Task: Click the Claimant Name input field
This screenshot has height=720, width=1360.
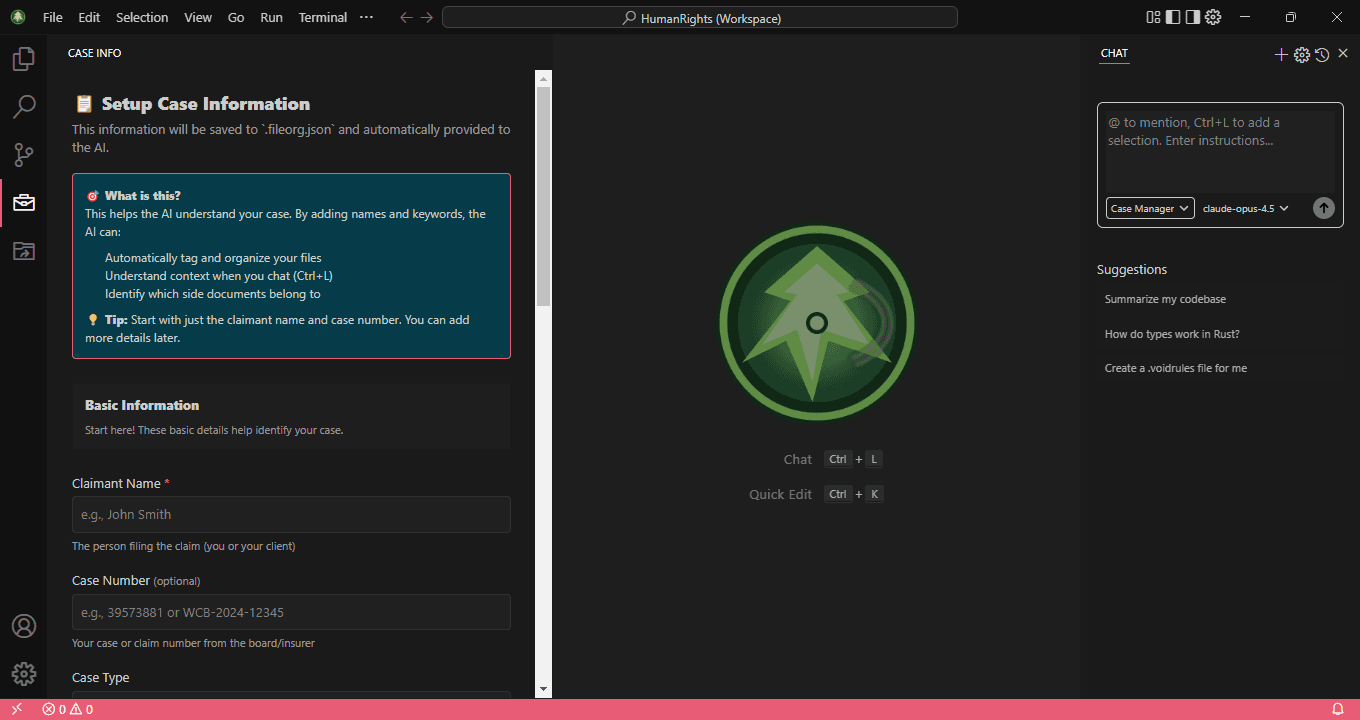Action: 291,514
